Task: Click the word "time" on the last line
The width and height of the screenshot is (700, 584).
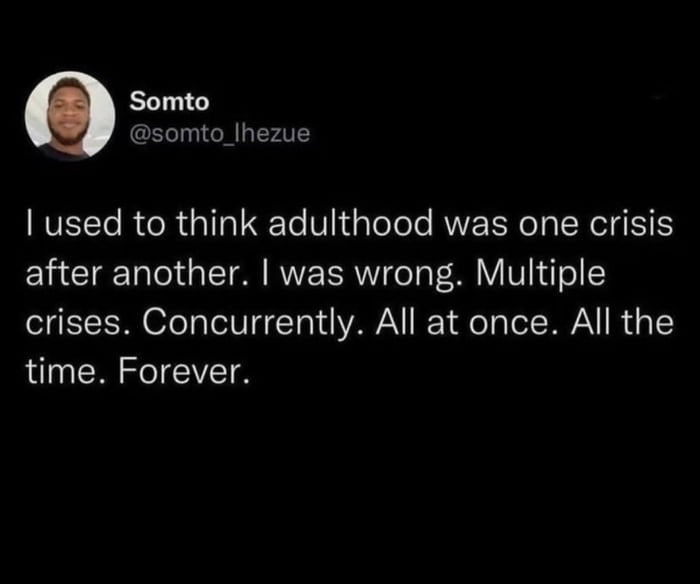Action: pyautogui.click(x=54, y=374)
